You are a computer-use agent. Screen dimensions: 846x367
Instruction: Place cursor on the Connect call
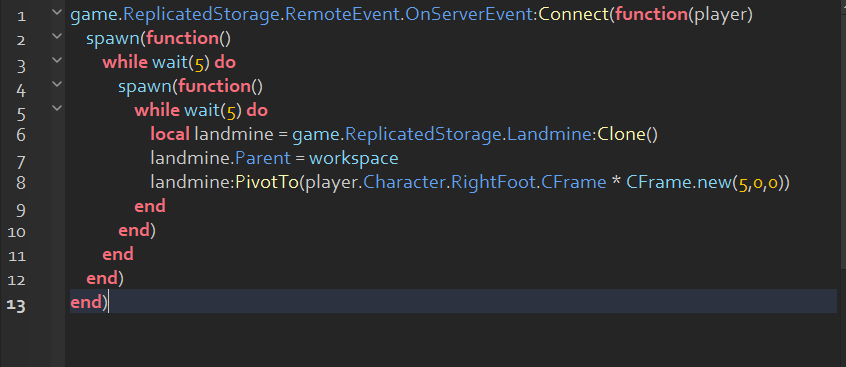point(574,15)
